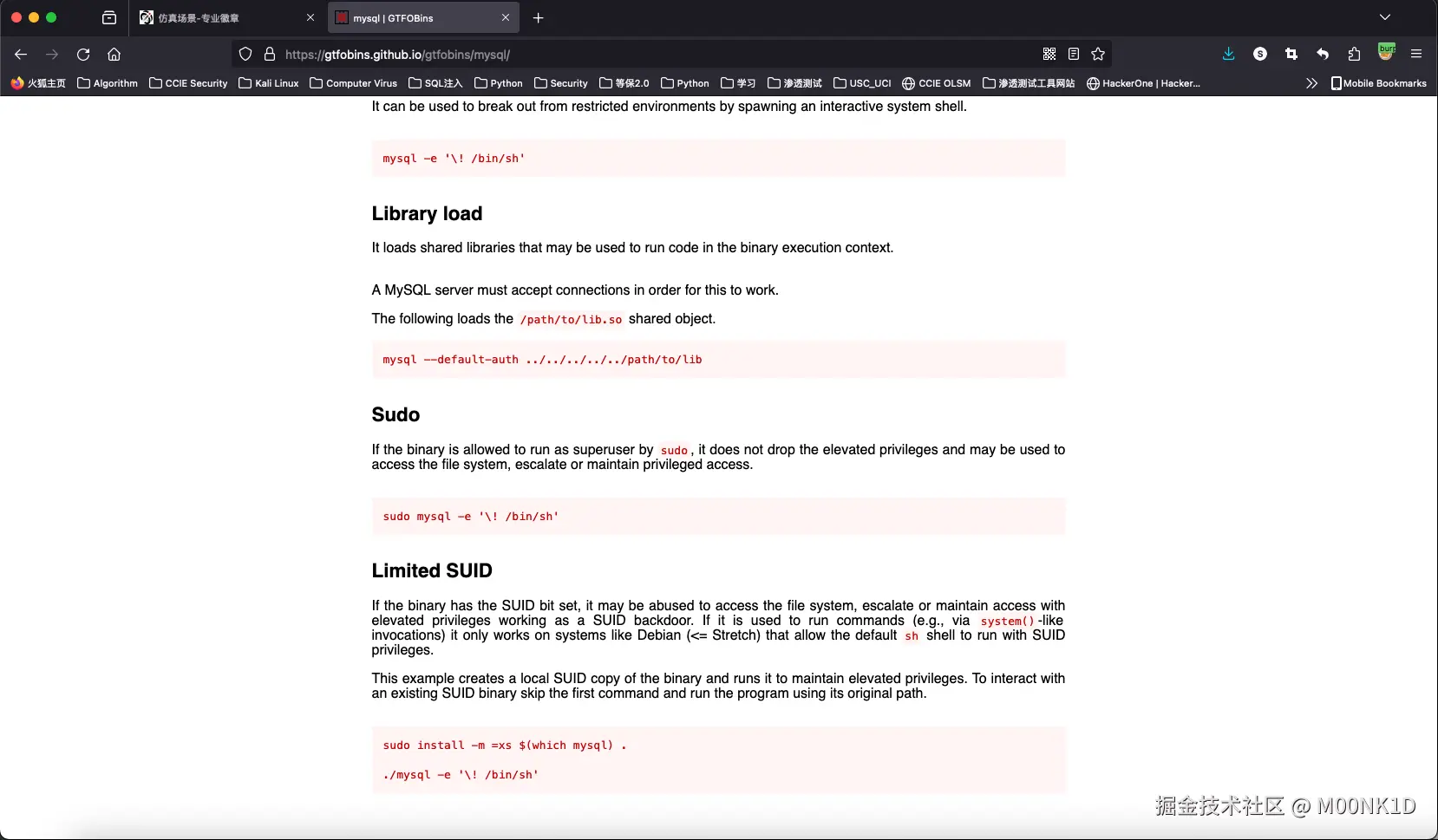Open the burp proxy extension icon
Image resolution: width=1438 pixels, height=840 pixels.
pos(1387,52)
